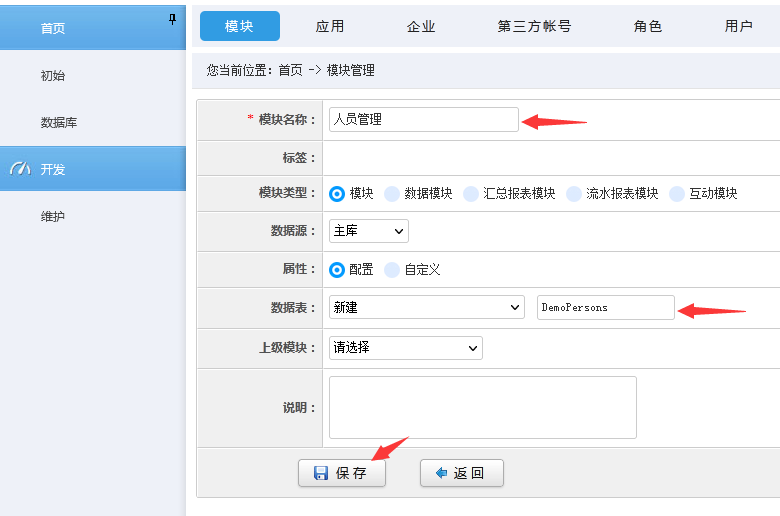Open the 上级模块 请选择 dropdown
This screenshot has height=516, width=780.
pyautogui.click(x=405, y=348)
